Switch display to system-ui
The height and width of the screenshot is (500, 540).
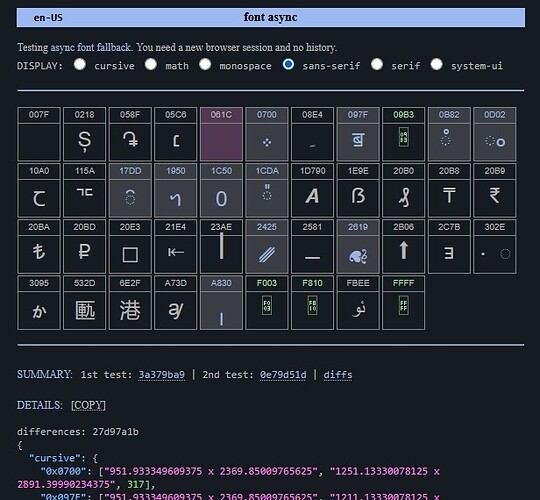point(436,64)
